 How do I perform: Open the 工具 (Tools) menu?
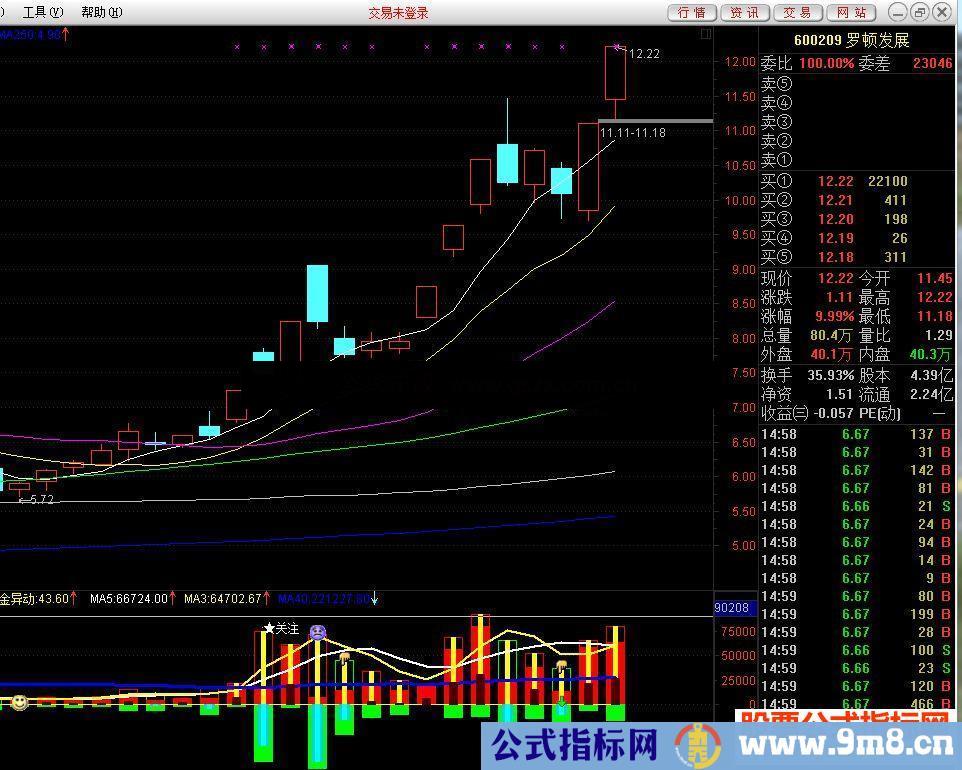[x=41, y=12]
